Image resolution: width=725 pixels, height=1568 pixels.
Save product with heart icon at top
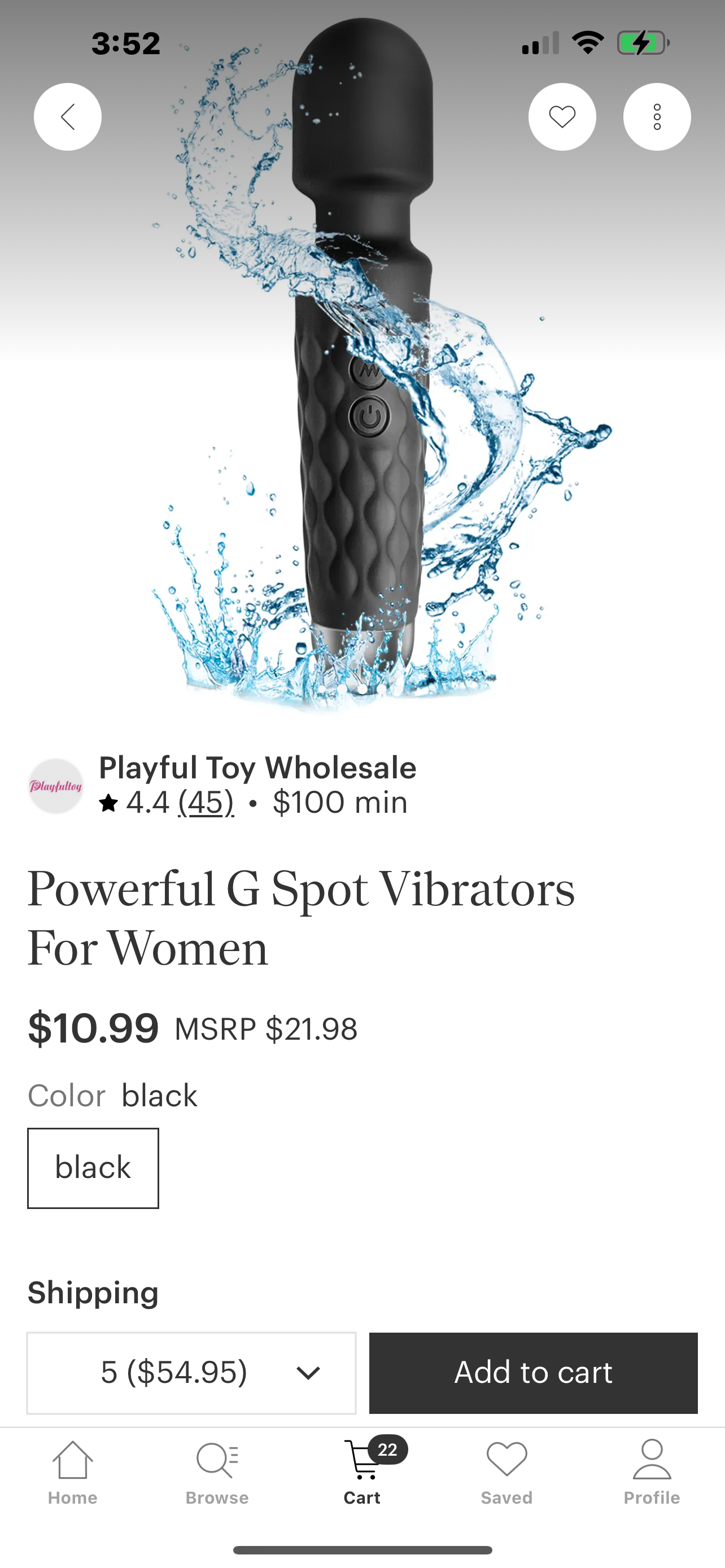pyautogui.click(x=562, y=117)
